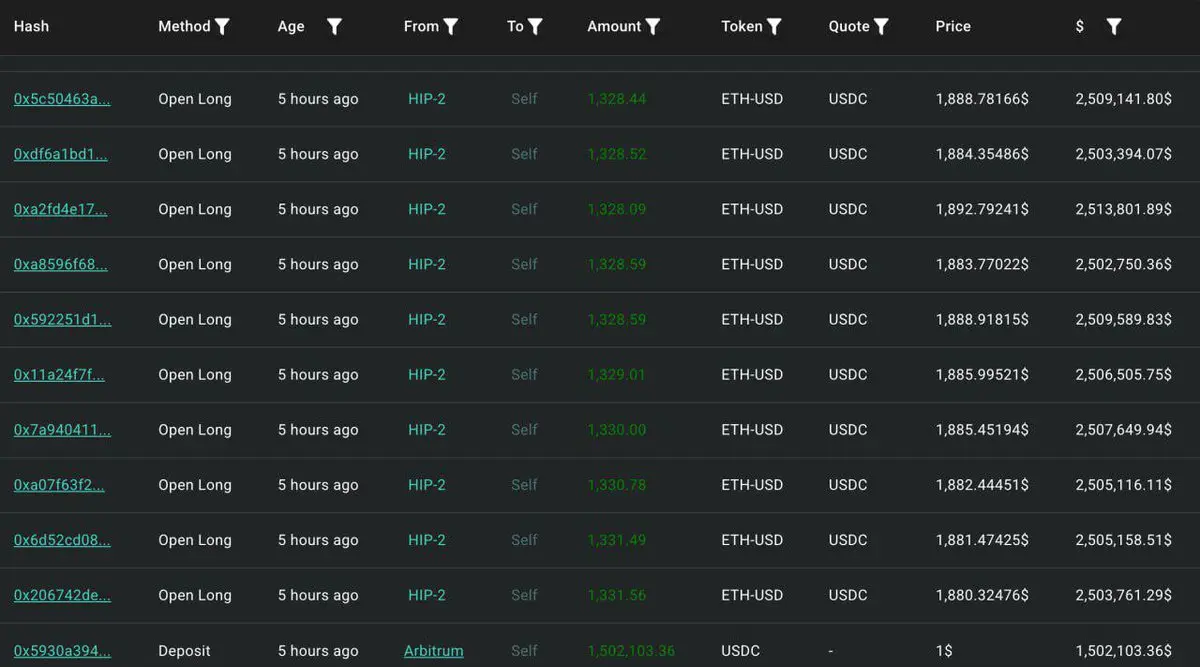Open the Amount column filter icon

pyautogui.click(x=653, y=27)
